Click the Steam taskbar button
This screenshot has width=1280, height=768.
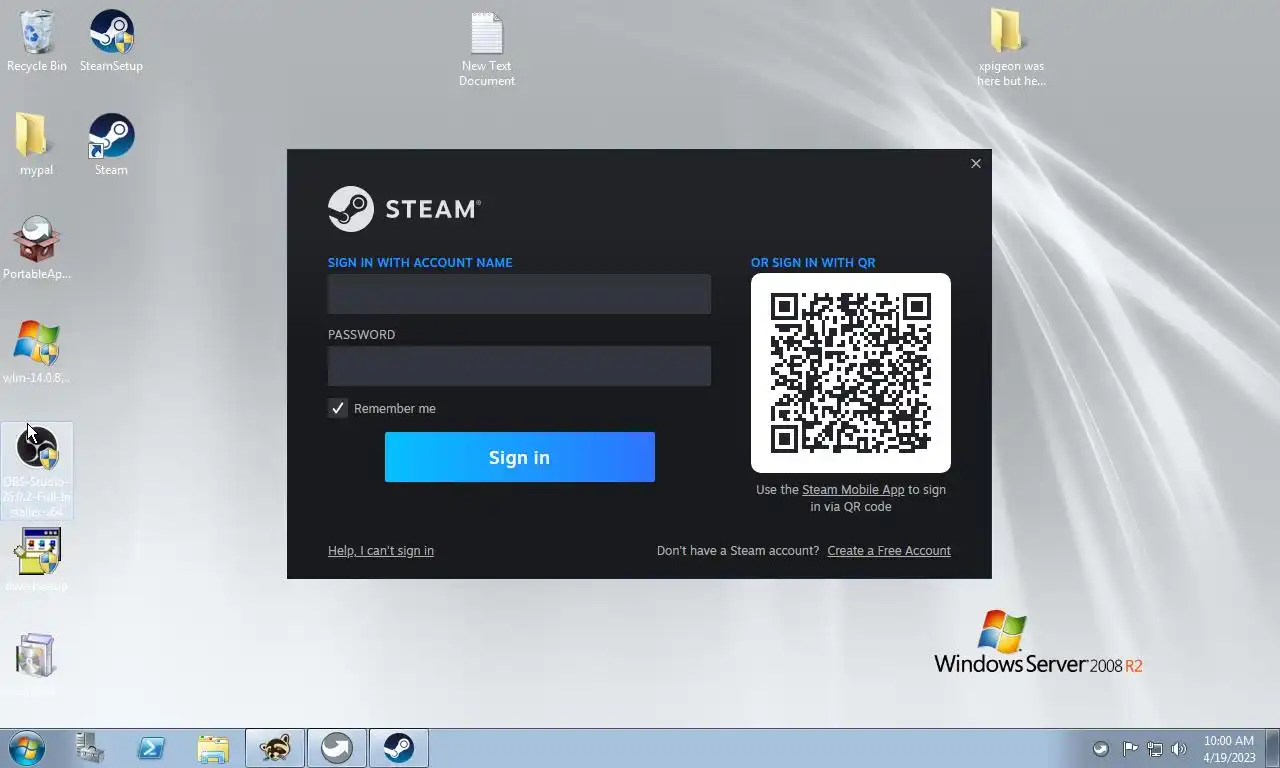coord(399,748)
